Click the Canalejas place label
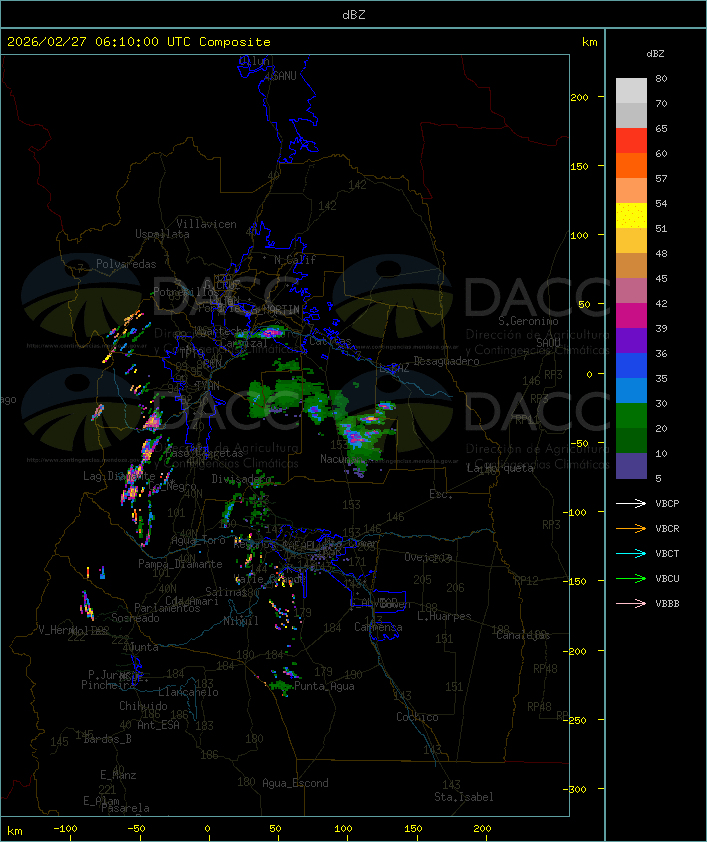 coord(523,635)
